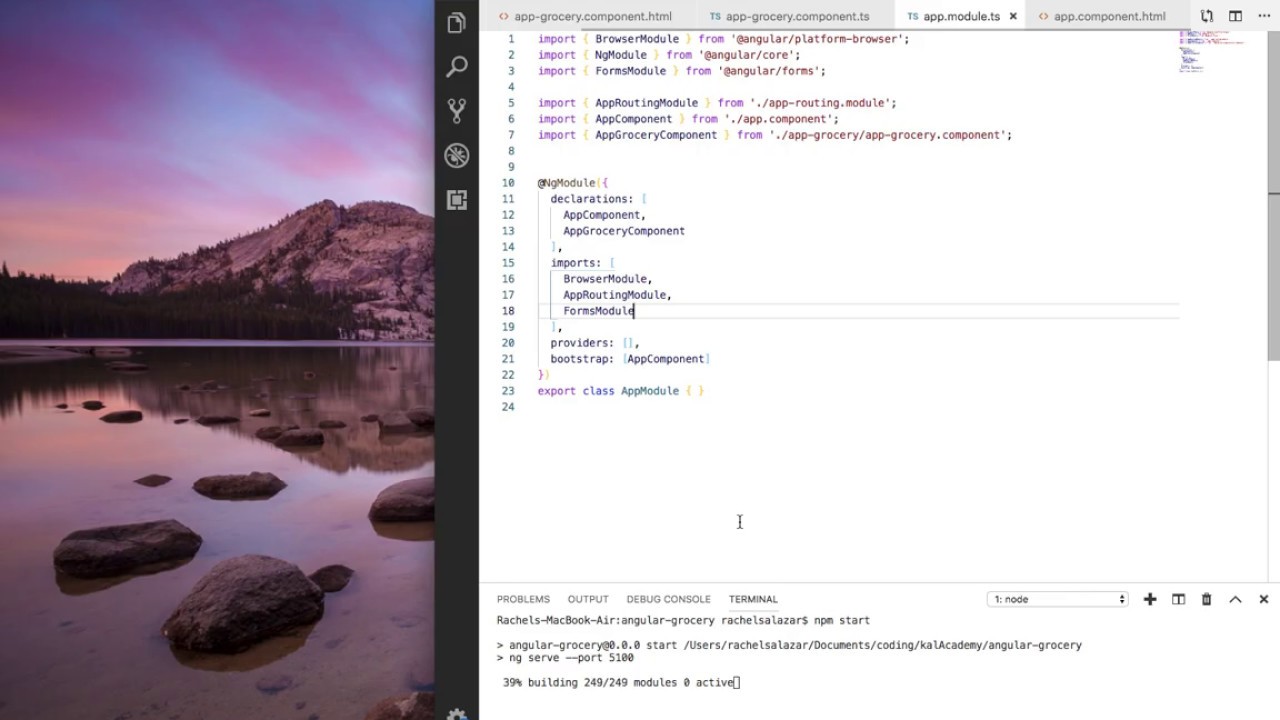The image size is (1280, 720).
Task: Click 'providers:' on line 20
Action: click(582, 343)
